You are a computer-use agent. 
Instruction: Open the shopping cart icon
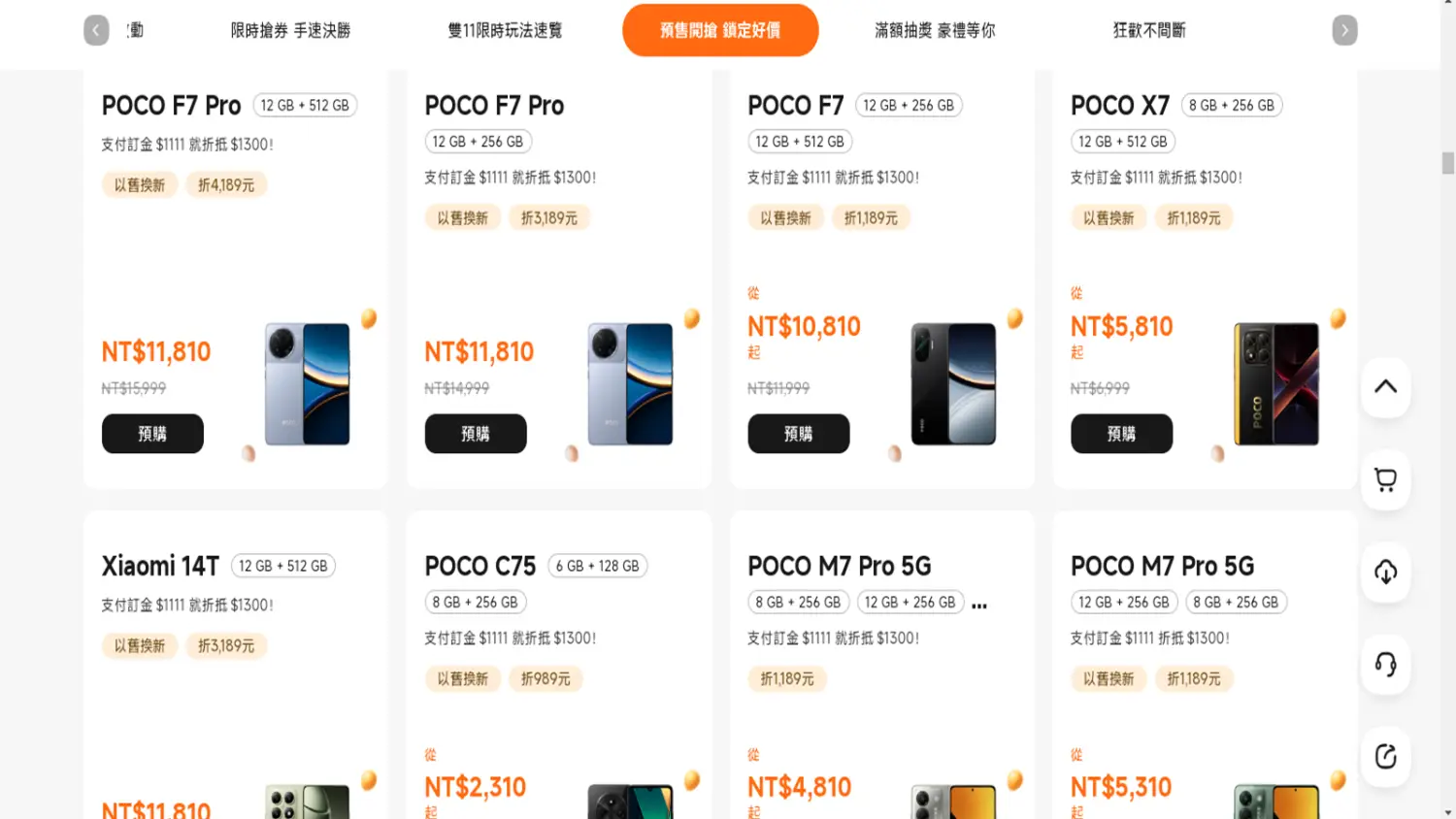(1385, 479)
